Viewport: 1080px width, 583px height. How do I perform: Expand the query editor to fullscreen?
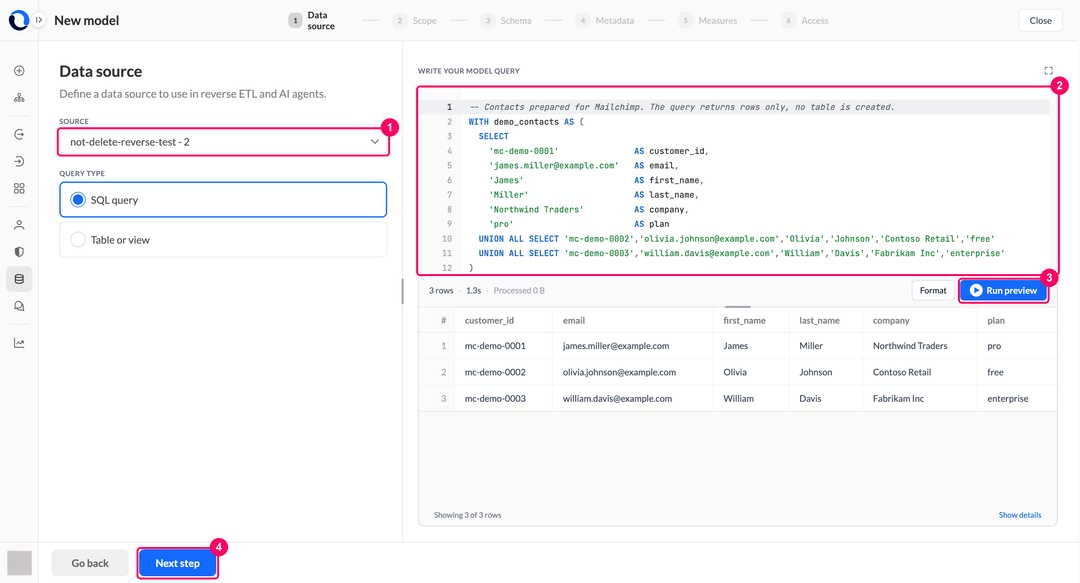(x=1048, y=71)
